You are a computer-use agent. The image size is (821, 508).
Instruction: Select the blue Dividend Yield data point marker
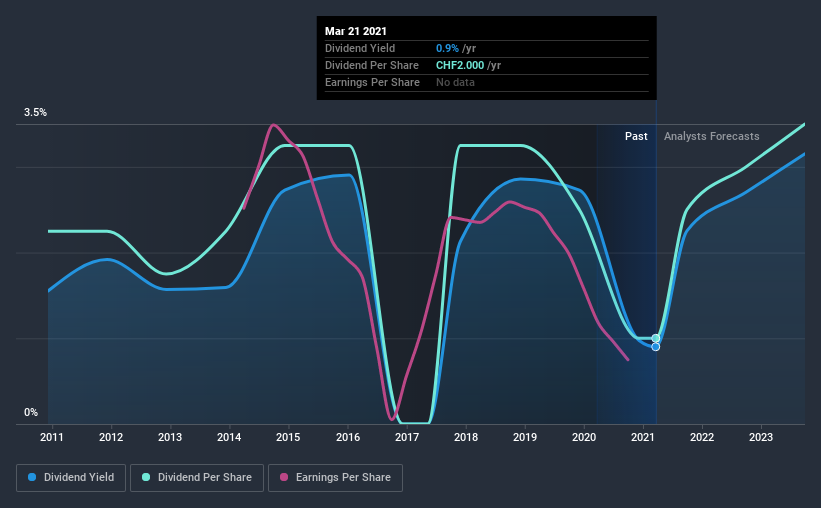point(656,347)
